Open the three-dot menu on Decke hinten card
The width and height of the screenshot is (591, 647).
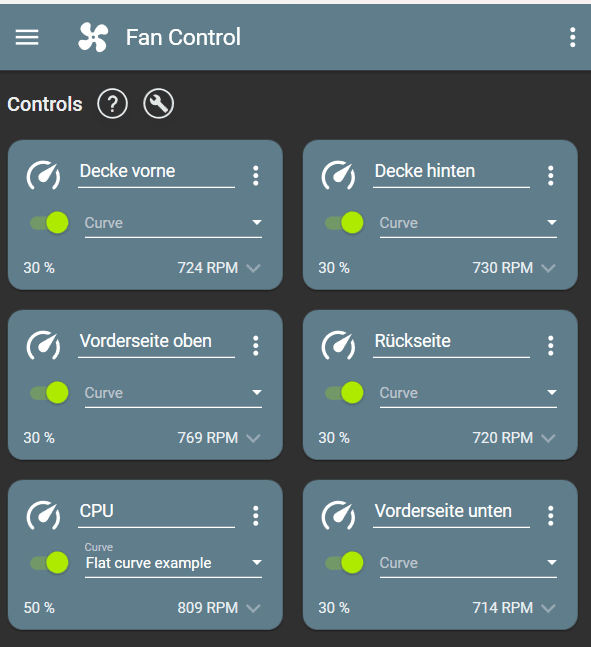click(x=551, y=176)
